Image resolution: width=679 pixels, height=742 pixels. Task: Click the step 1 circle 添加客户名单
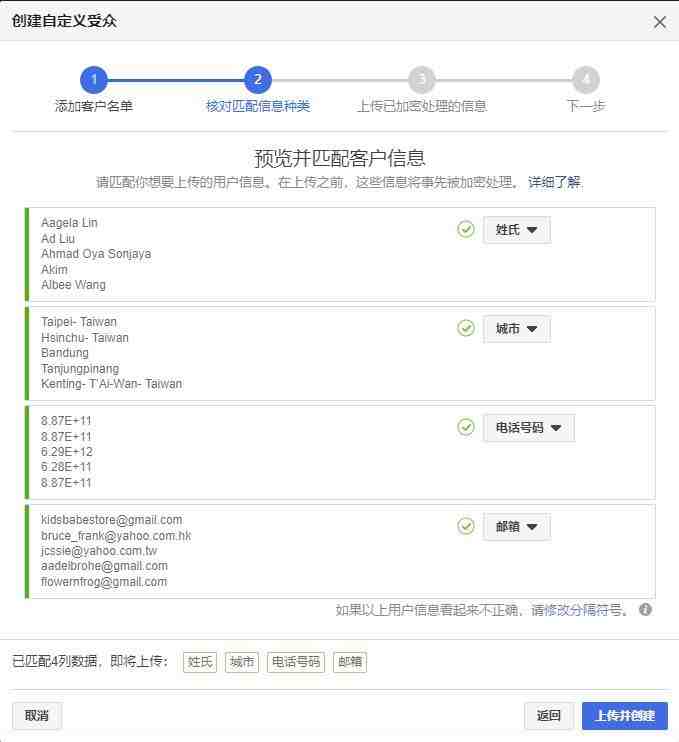coord(94,80)
